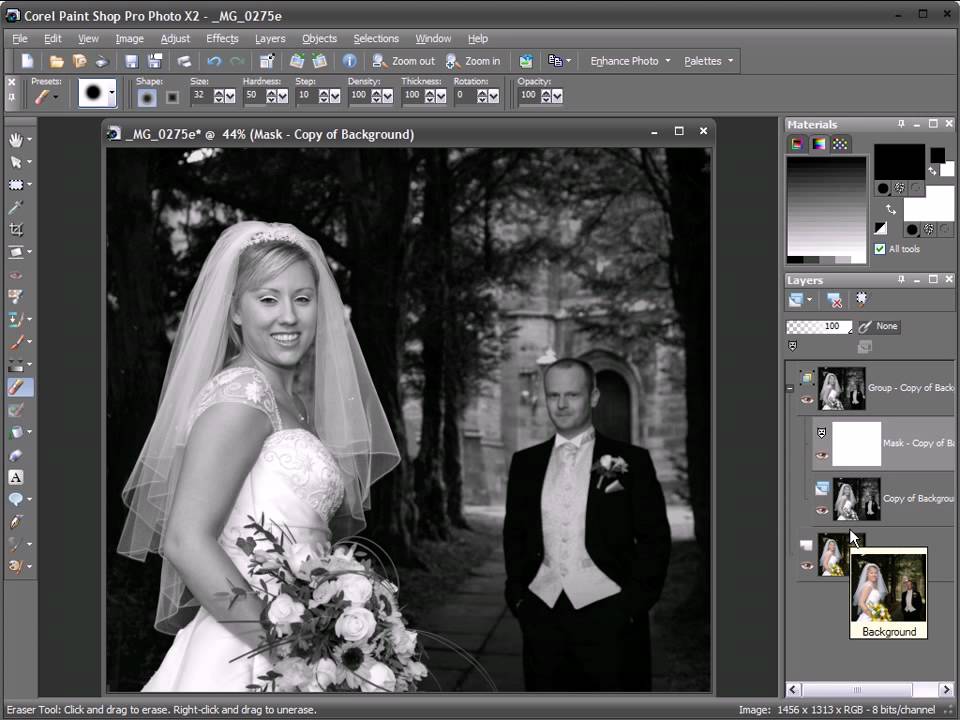The width and height of the screenshot is (960, 720).
Task: Select the Pan tool hand icon
Action: [16, 140]
